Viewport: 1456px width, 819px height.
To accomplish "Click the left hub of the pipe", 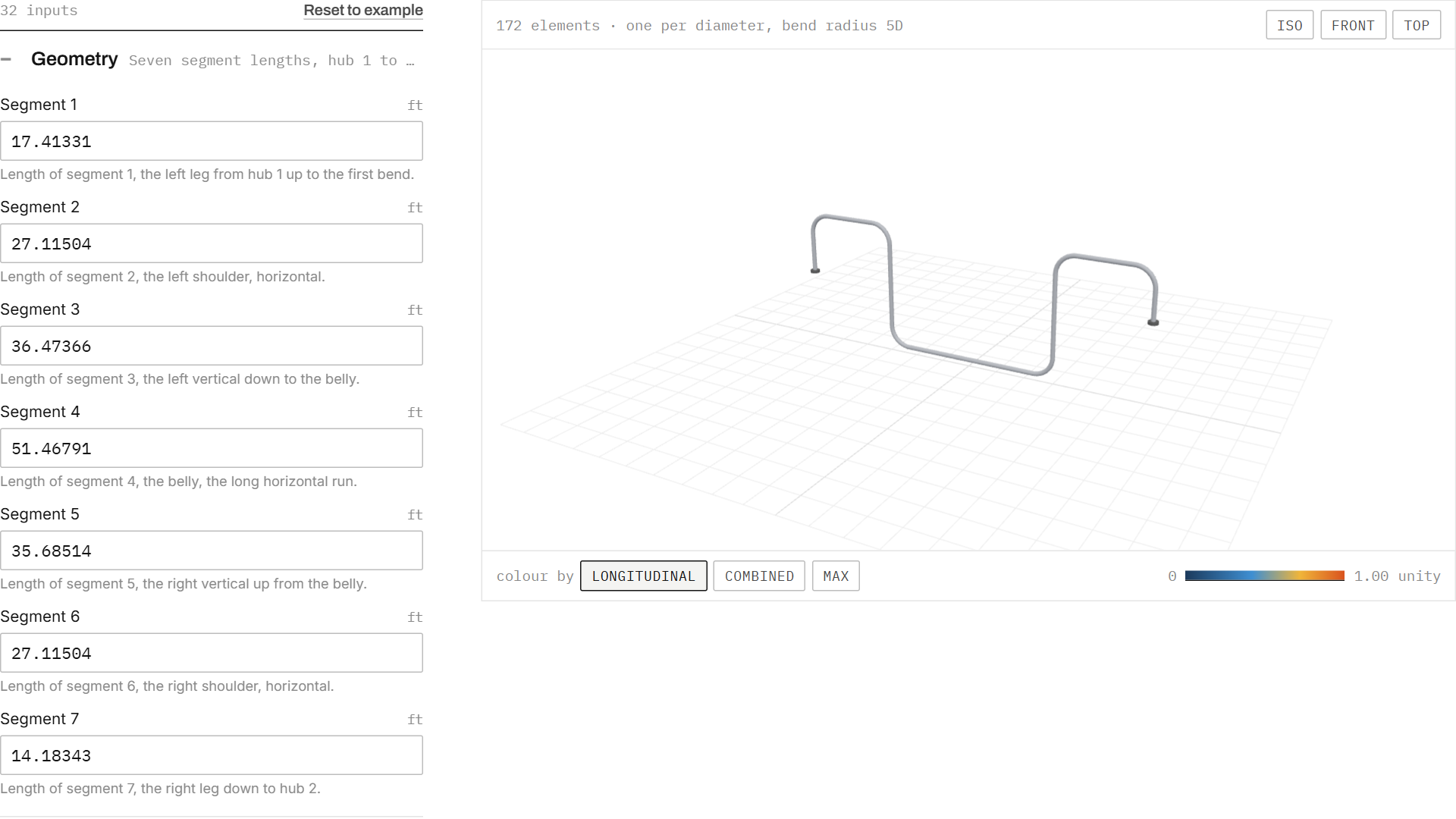I will pyautogui.click(x=815, y=270).
